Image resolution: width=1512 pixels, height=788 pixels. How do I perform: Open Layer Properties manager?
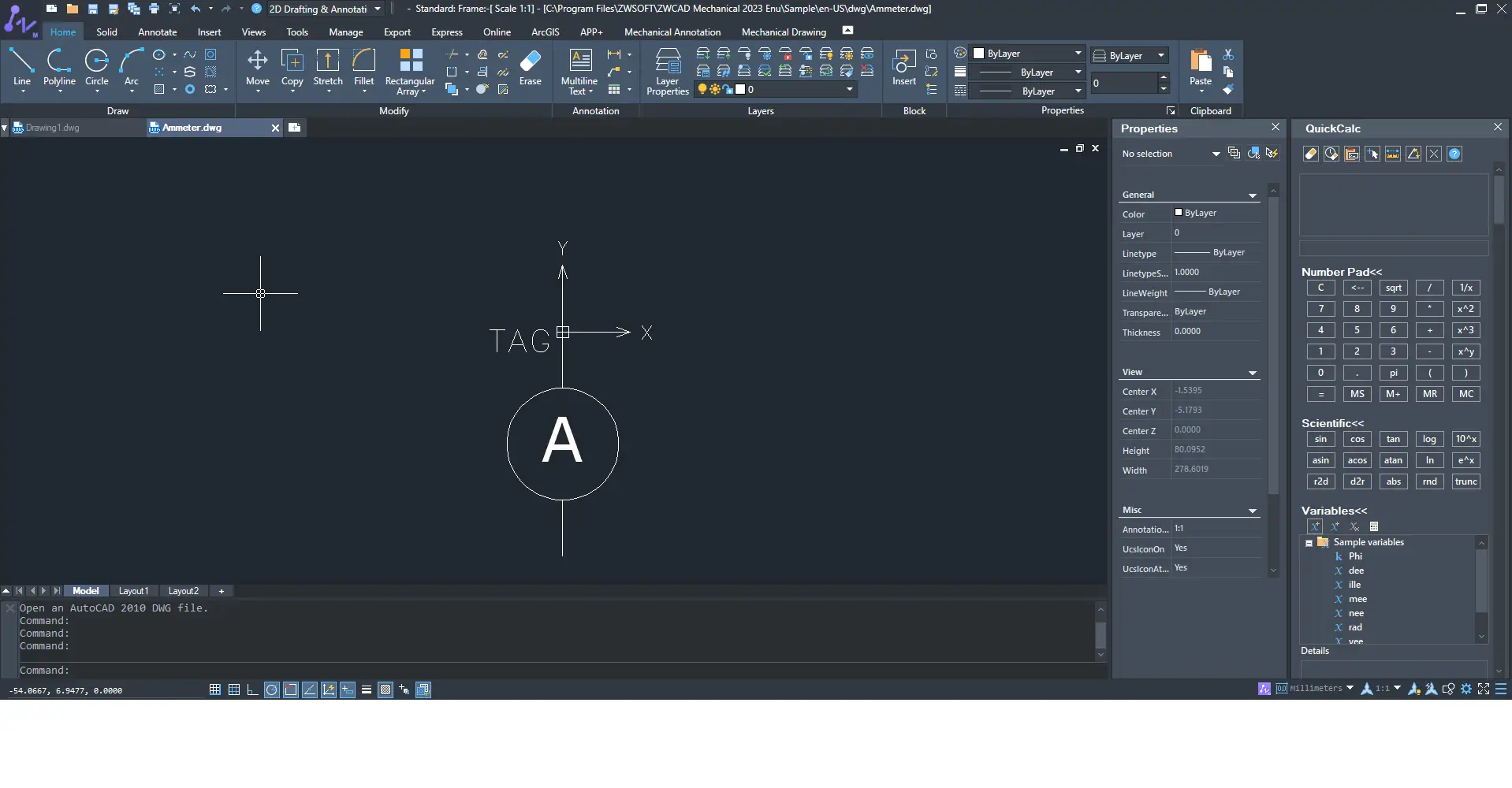click(x=668, y=71)
